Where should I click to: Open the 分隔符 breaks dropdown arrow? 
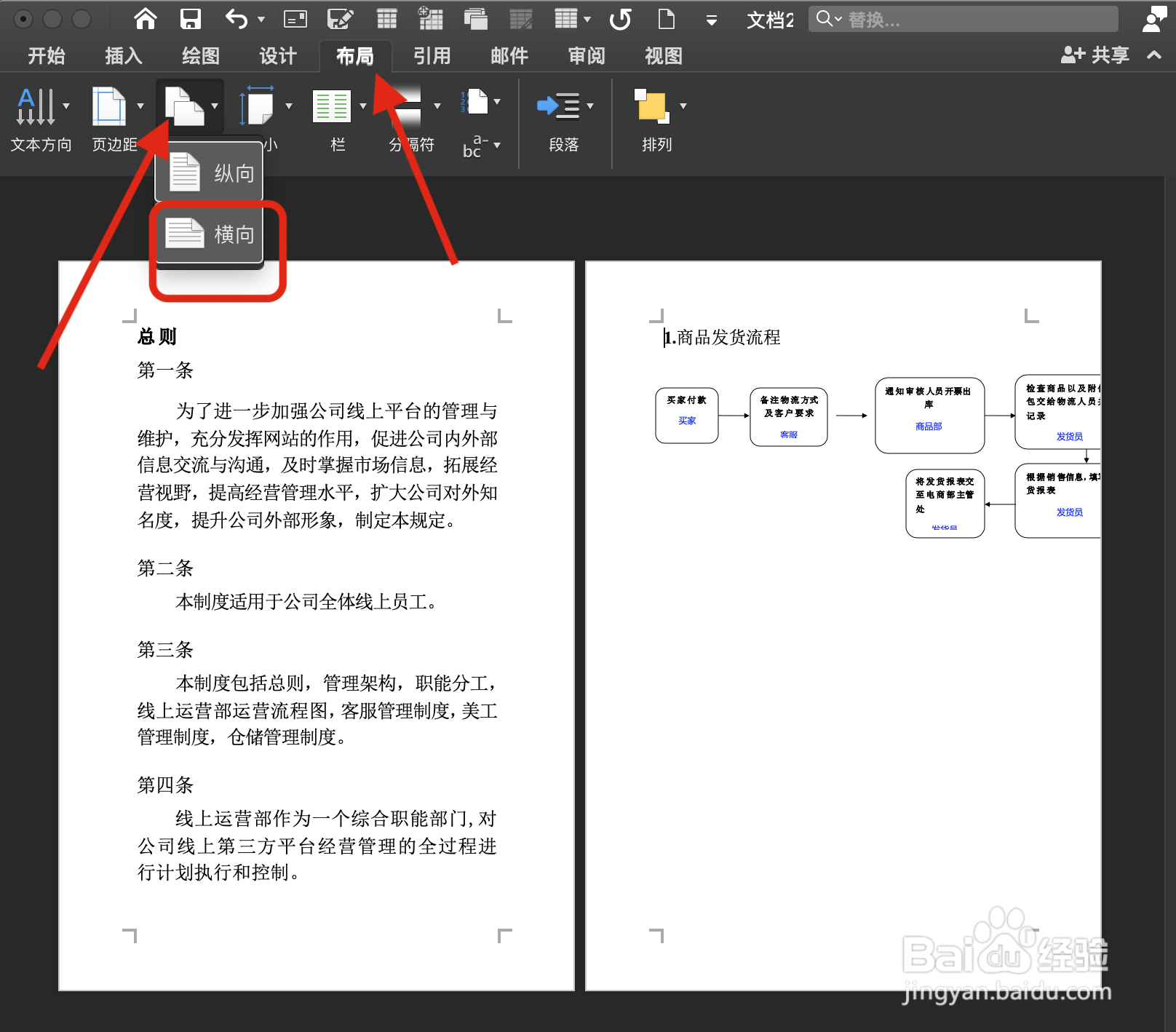(x=437, y=106)
